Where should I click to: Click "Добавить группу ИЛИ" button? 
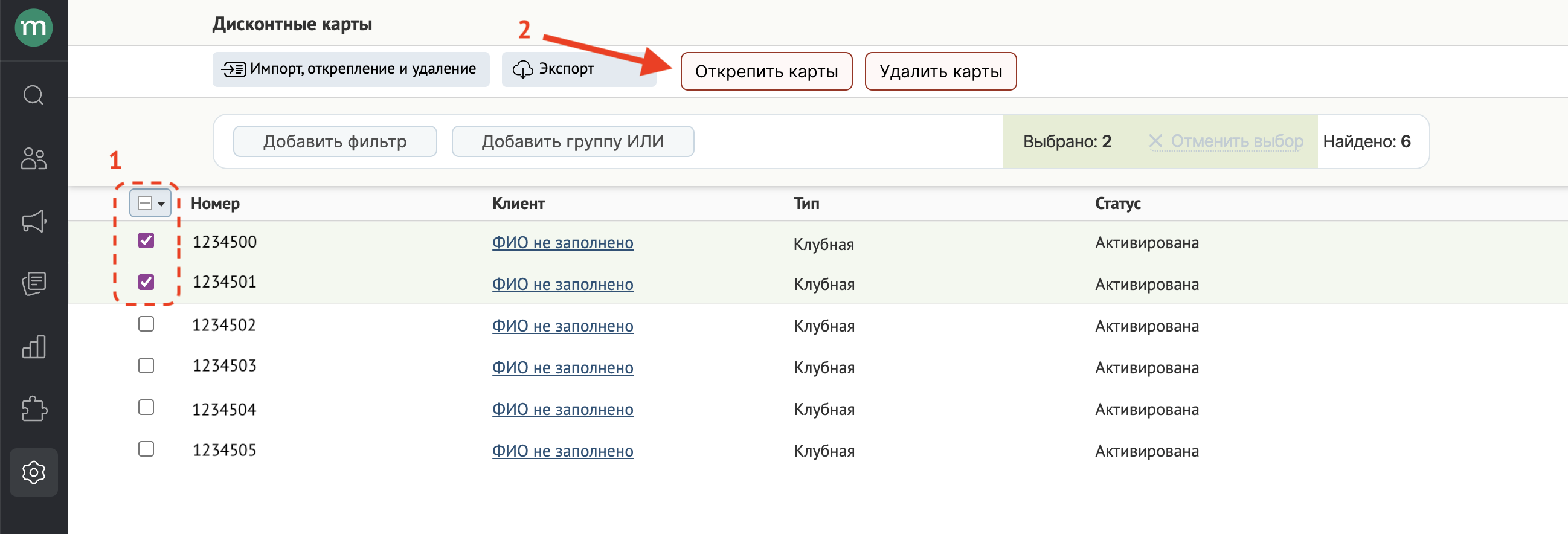point(572,141)
